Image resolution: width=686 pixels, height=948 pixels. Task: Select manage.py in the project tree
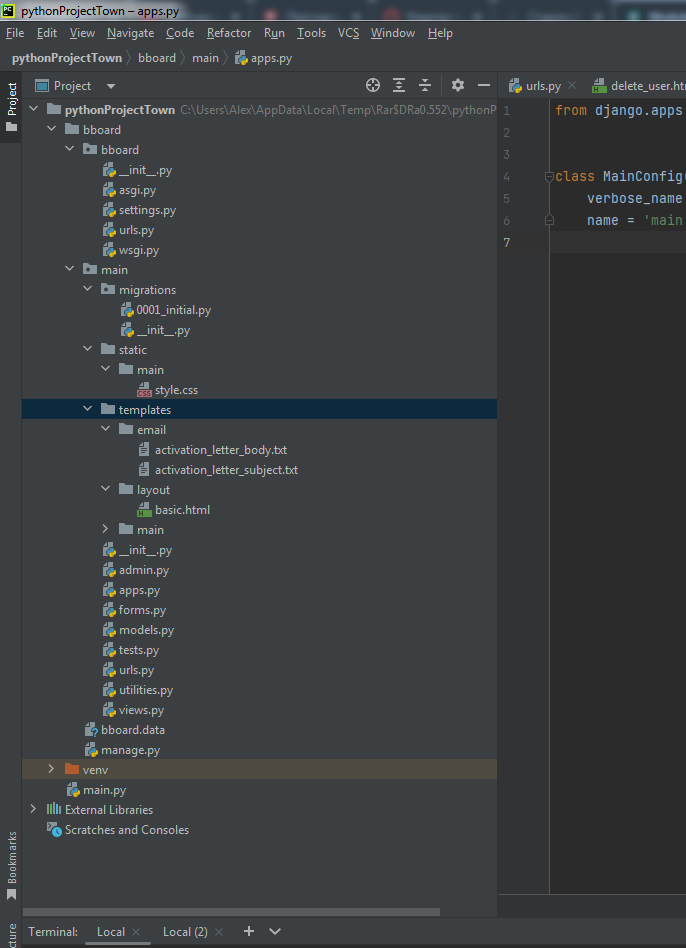tap(131, 749)
